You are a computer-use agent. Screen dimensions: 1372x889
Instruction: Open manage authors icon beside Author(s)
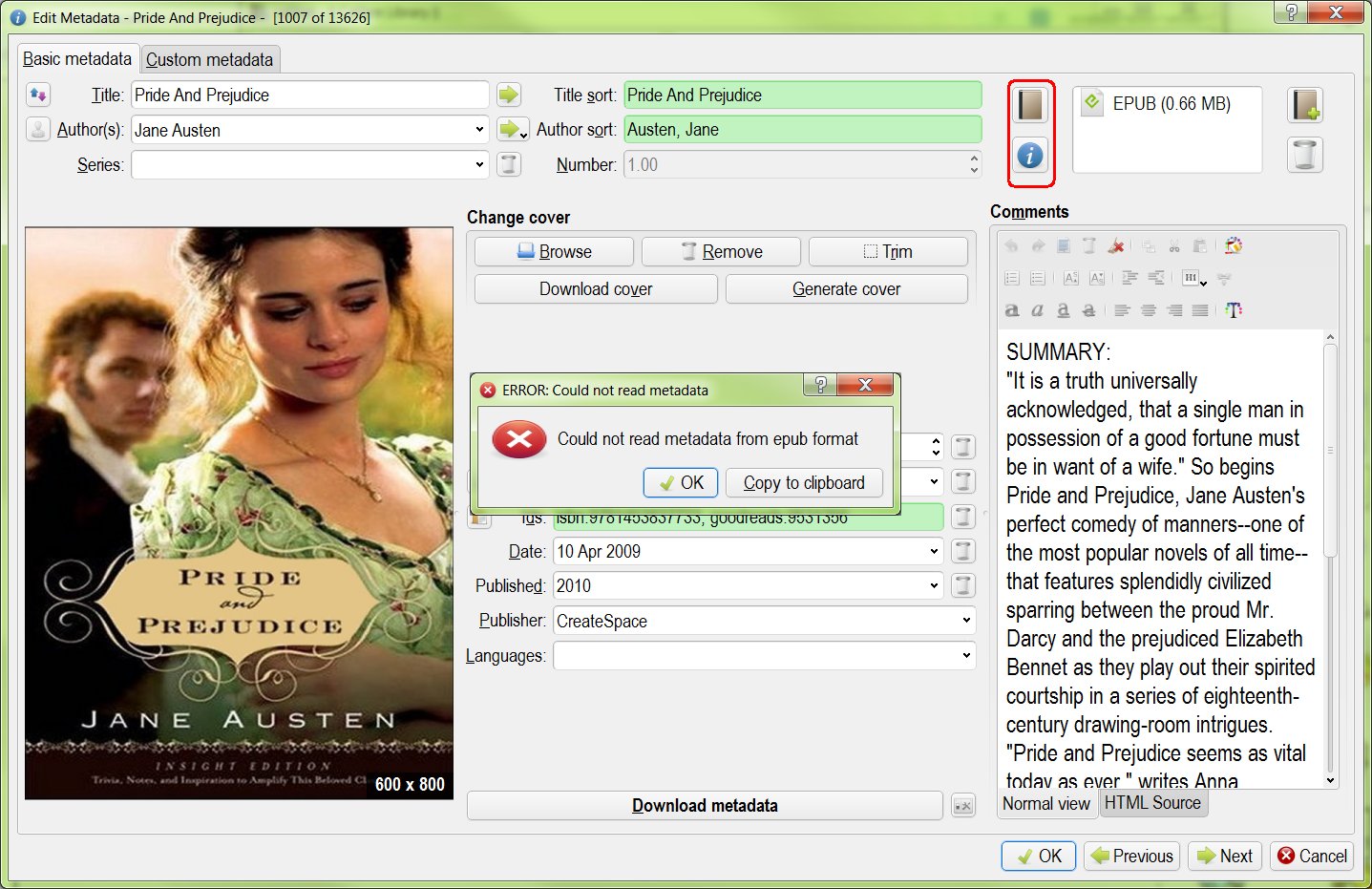point(37,130)
